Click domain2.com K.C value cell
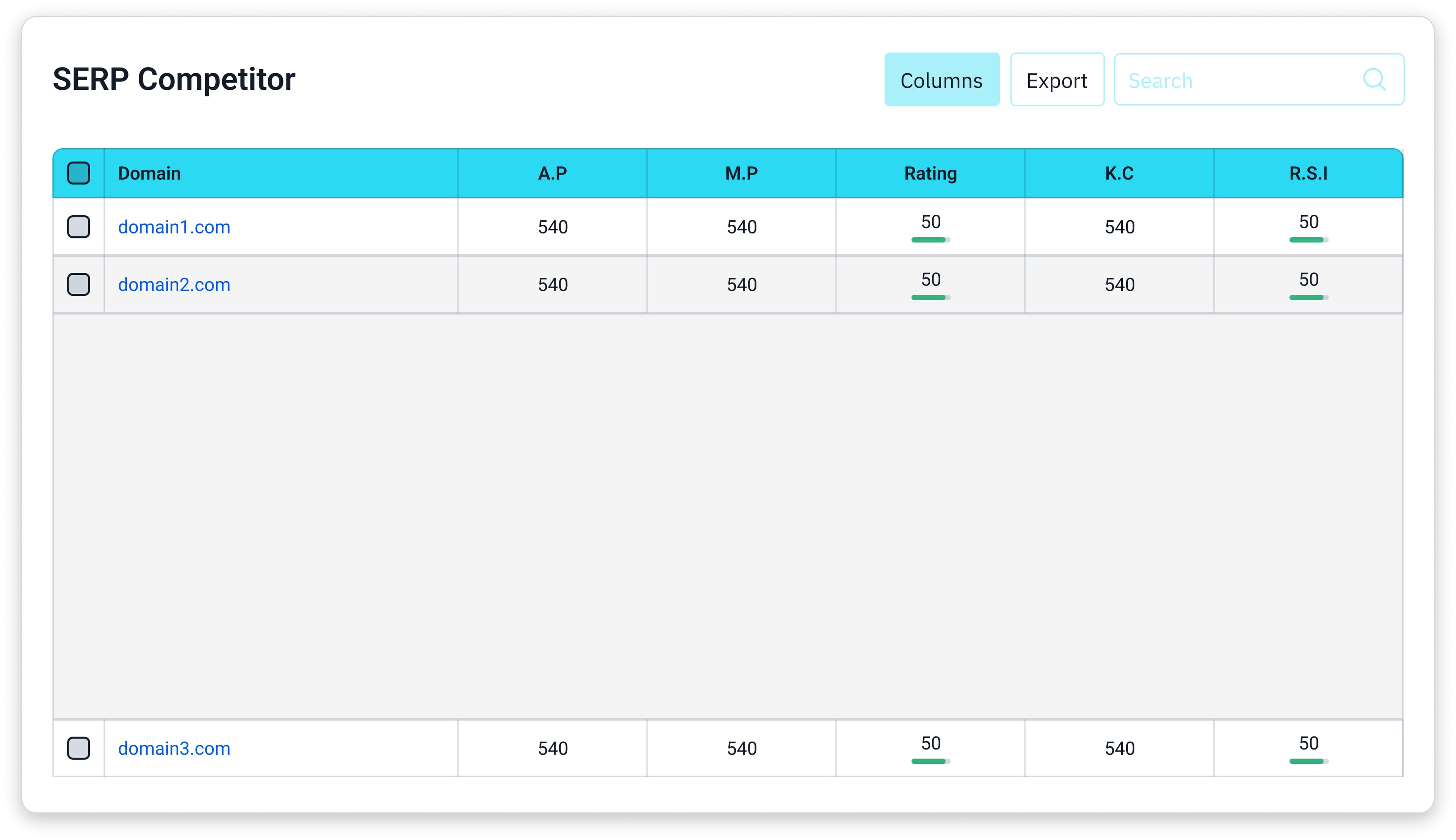 1120,284
